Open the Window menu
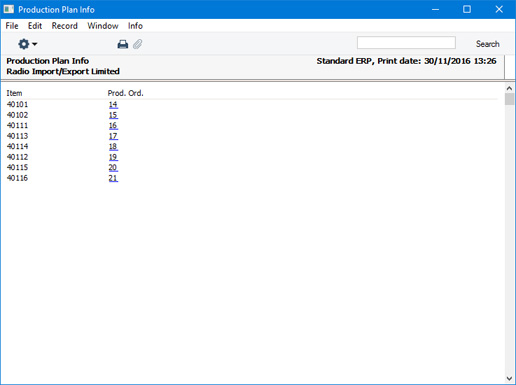Image resolution: width=516 pixels, height=385 pixels. (x=103, y=26)
